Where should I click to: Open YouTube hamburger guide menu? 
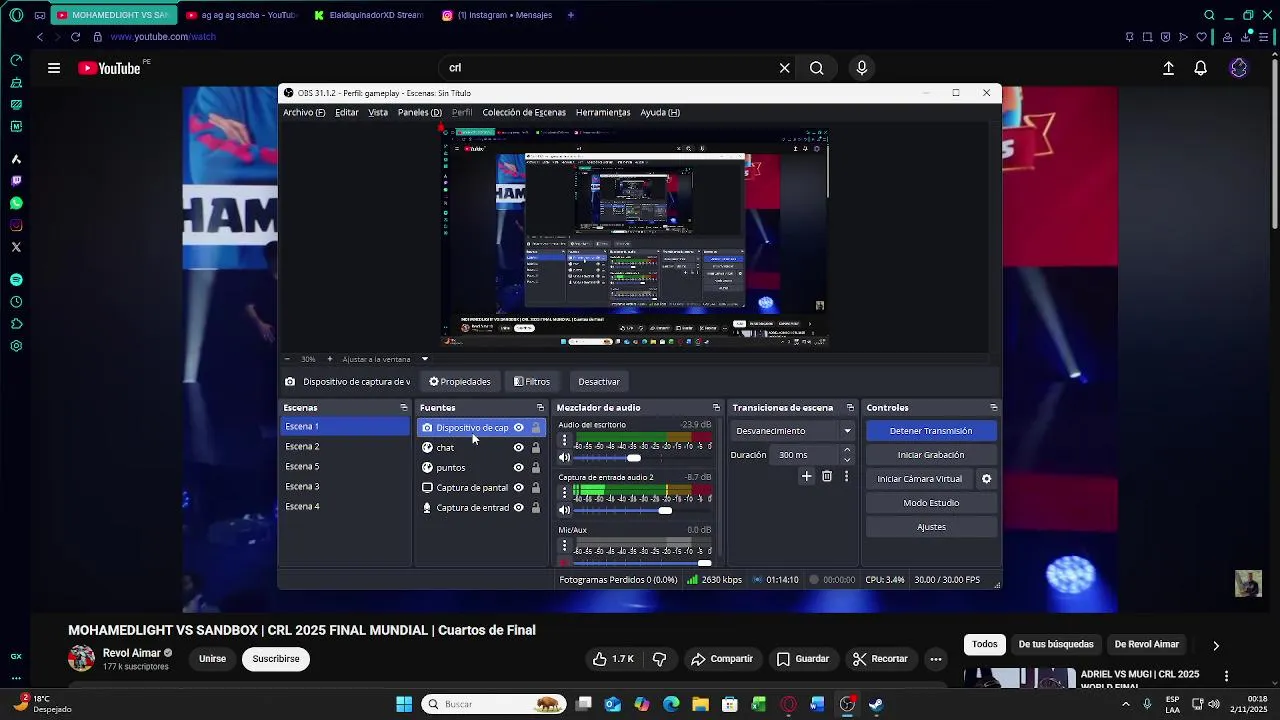(x=54, y=68)
